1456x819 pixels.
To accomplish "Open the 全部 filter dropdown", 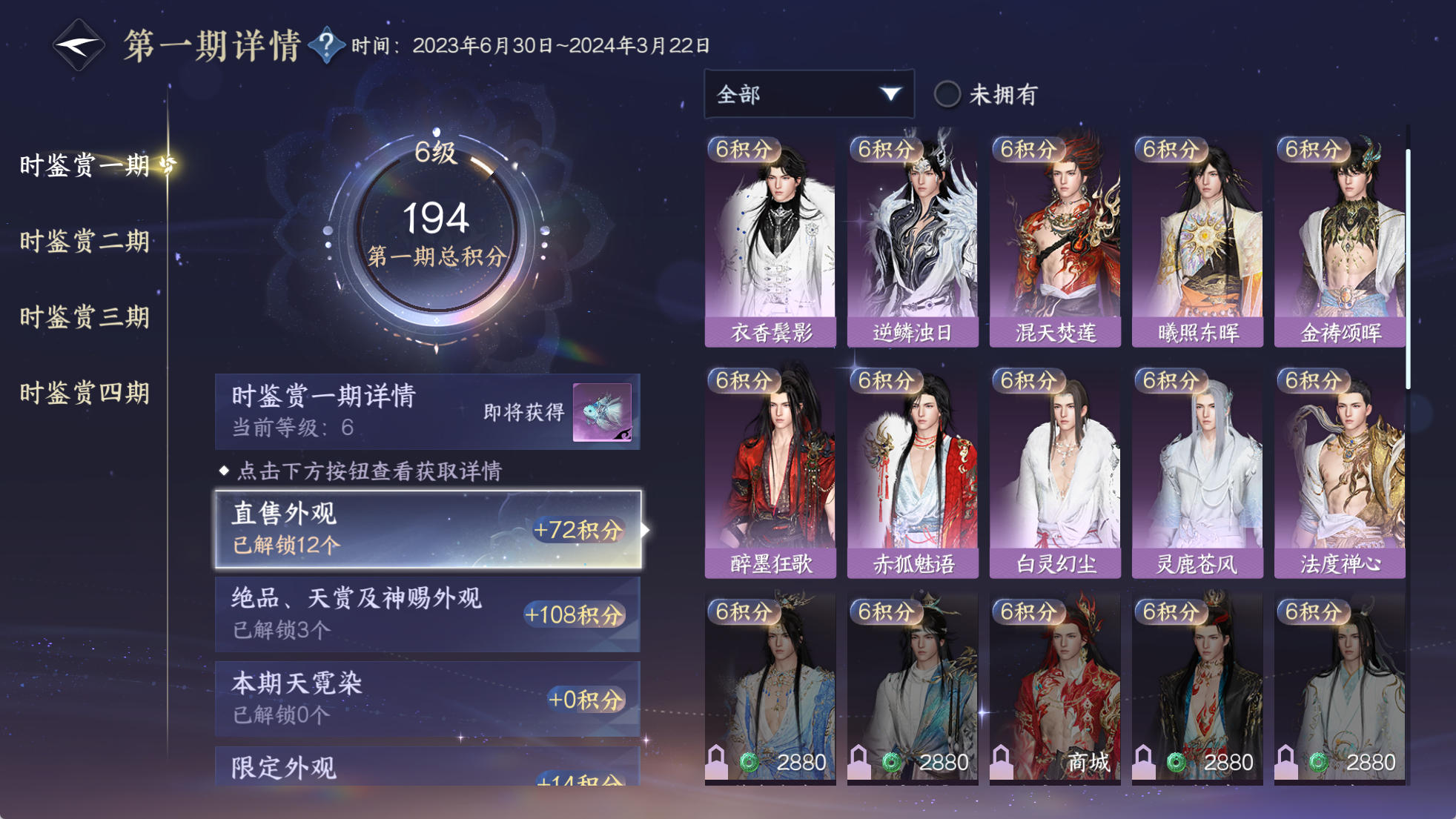I will click(809, 94).
